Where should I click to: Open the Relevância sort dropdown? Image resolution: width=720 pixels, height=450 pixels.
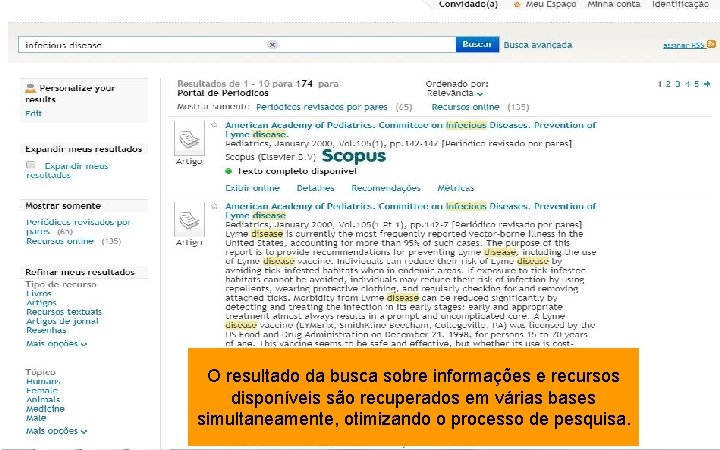pyautogui.click(x=455, y=93)
